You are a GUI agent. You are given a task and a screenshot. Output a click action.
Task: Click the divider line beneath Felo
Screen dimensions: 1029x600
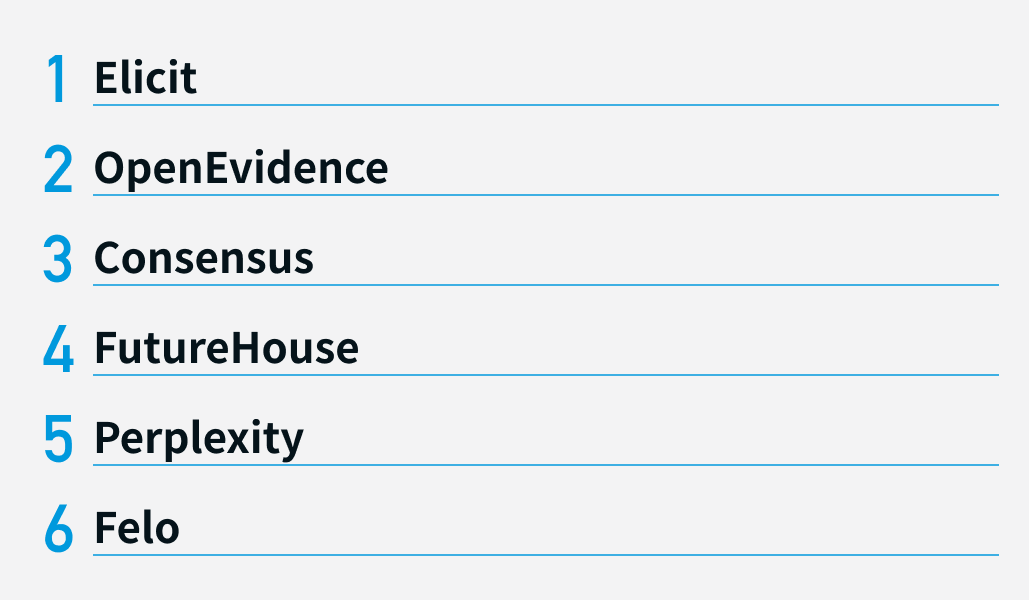coord(546,555)
